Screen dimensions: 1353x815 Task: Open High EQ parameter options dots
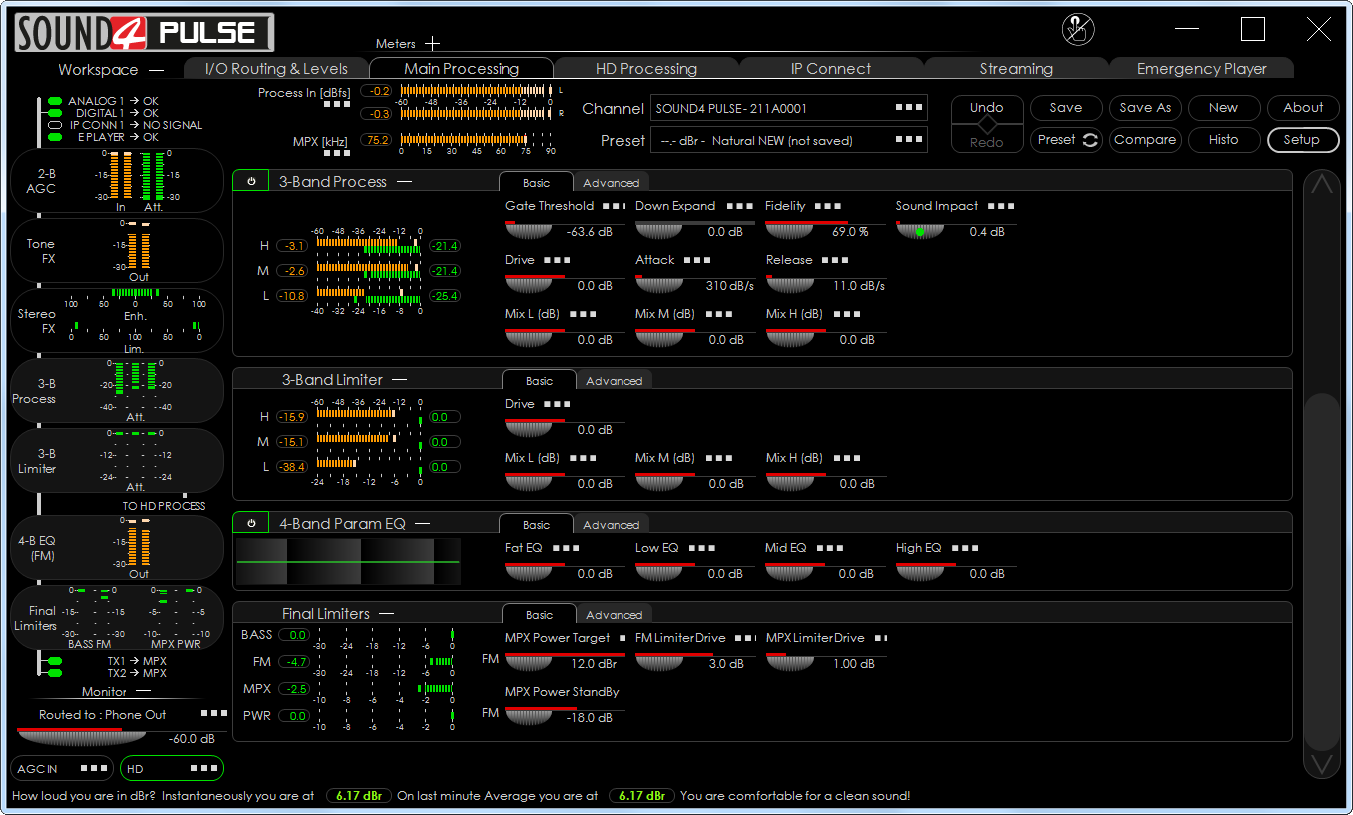(x=965, y=548)
